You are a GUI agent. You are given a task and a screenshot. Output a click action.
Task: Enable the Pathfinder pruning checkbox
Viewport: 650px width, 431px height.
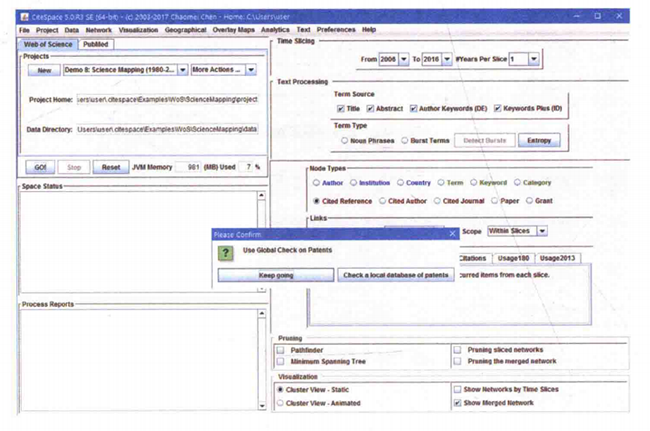(x=280, y=351)
